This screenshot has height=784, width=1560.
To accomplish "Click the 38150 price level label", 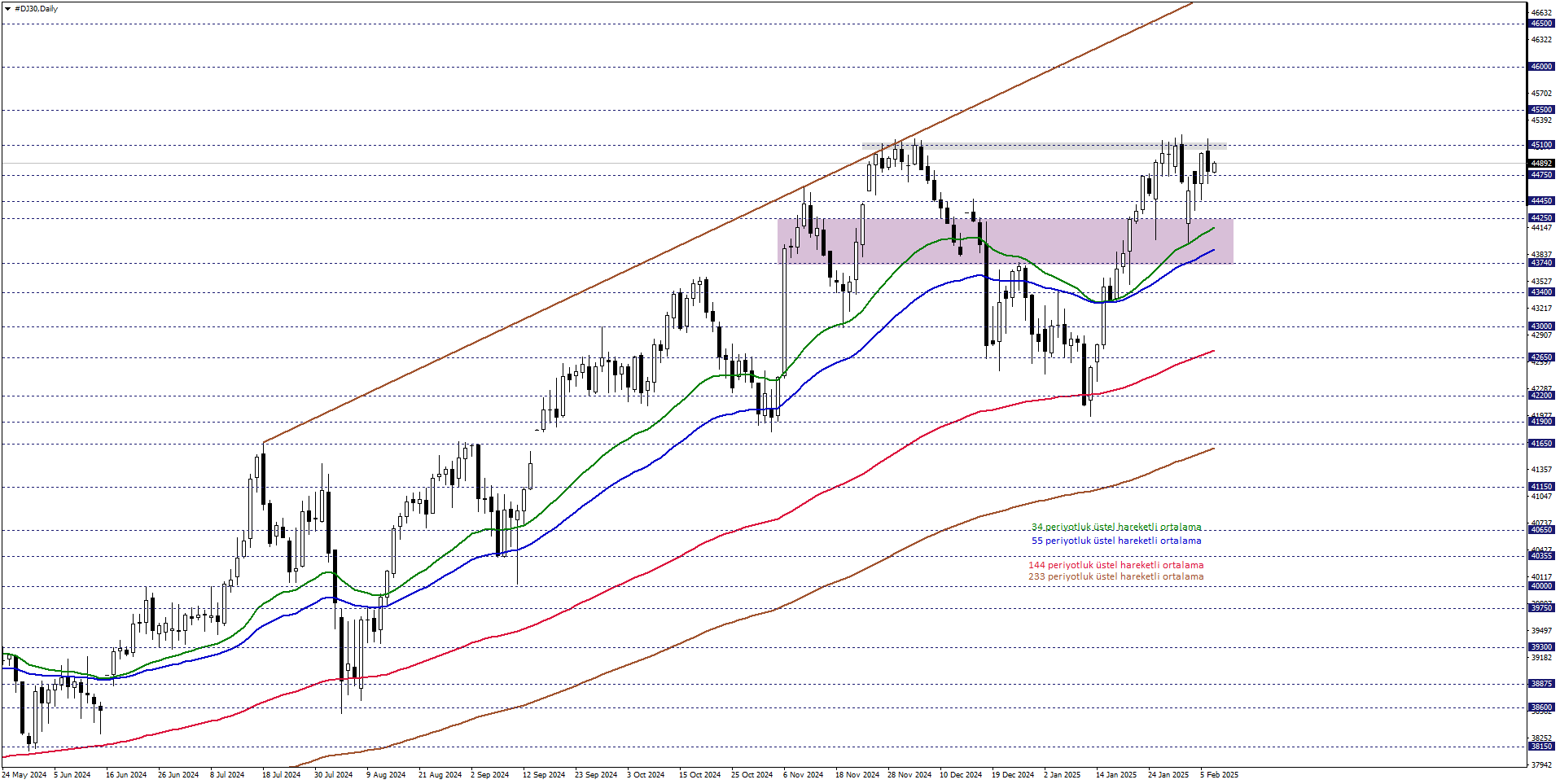I will click(x=1541, y=747).
